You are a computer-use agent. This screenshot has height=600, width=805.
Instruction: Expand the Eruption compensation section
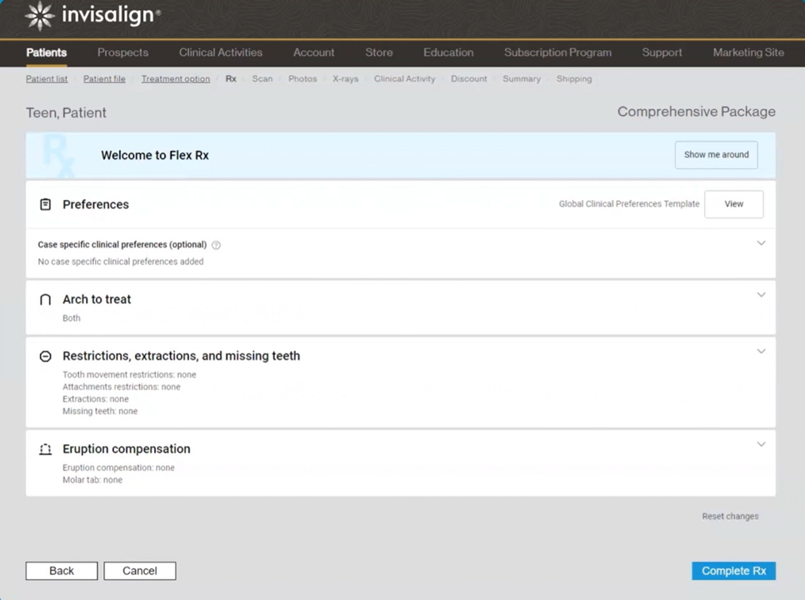[761, 444]
